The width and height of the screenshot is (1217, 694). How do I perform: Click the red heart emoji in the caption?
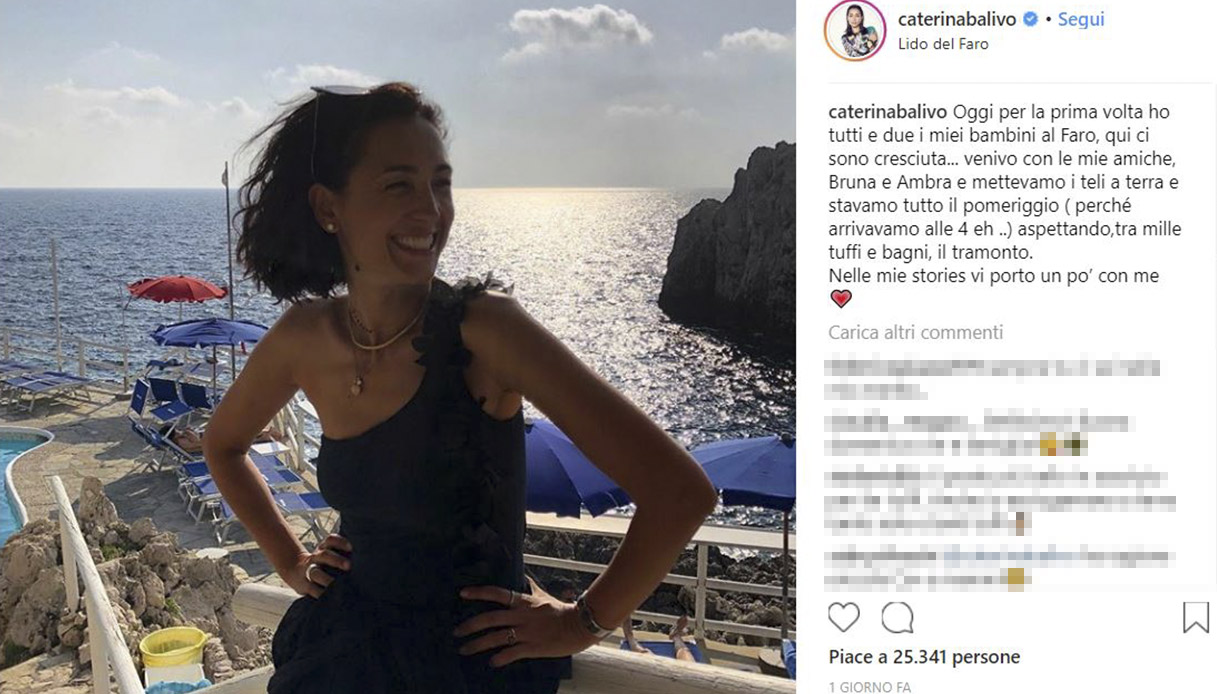click(x=841, y=298)
